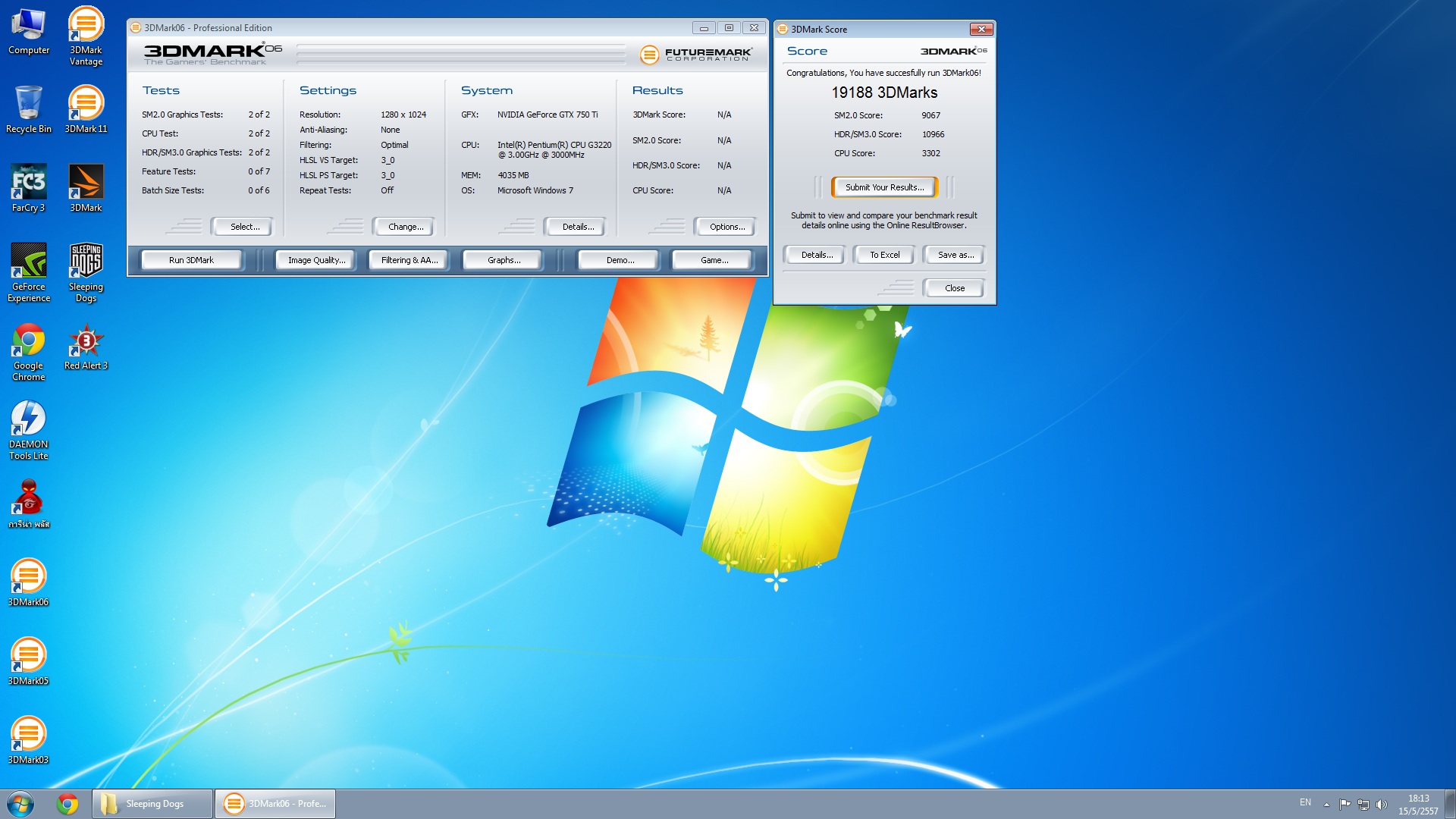The width and height of the screenshot is (1456, 819).
Task: Click the Chrome icon in the taskbar
Action: [x=67, y=804]
